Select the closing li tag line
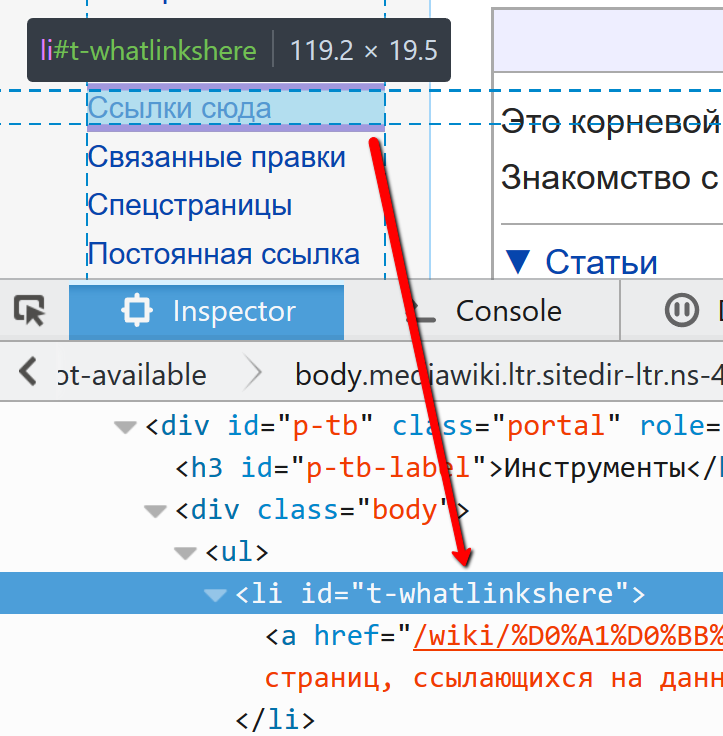The height and width of the screenshot is (736, 723). pos(275,720)
